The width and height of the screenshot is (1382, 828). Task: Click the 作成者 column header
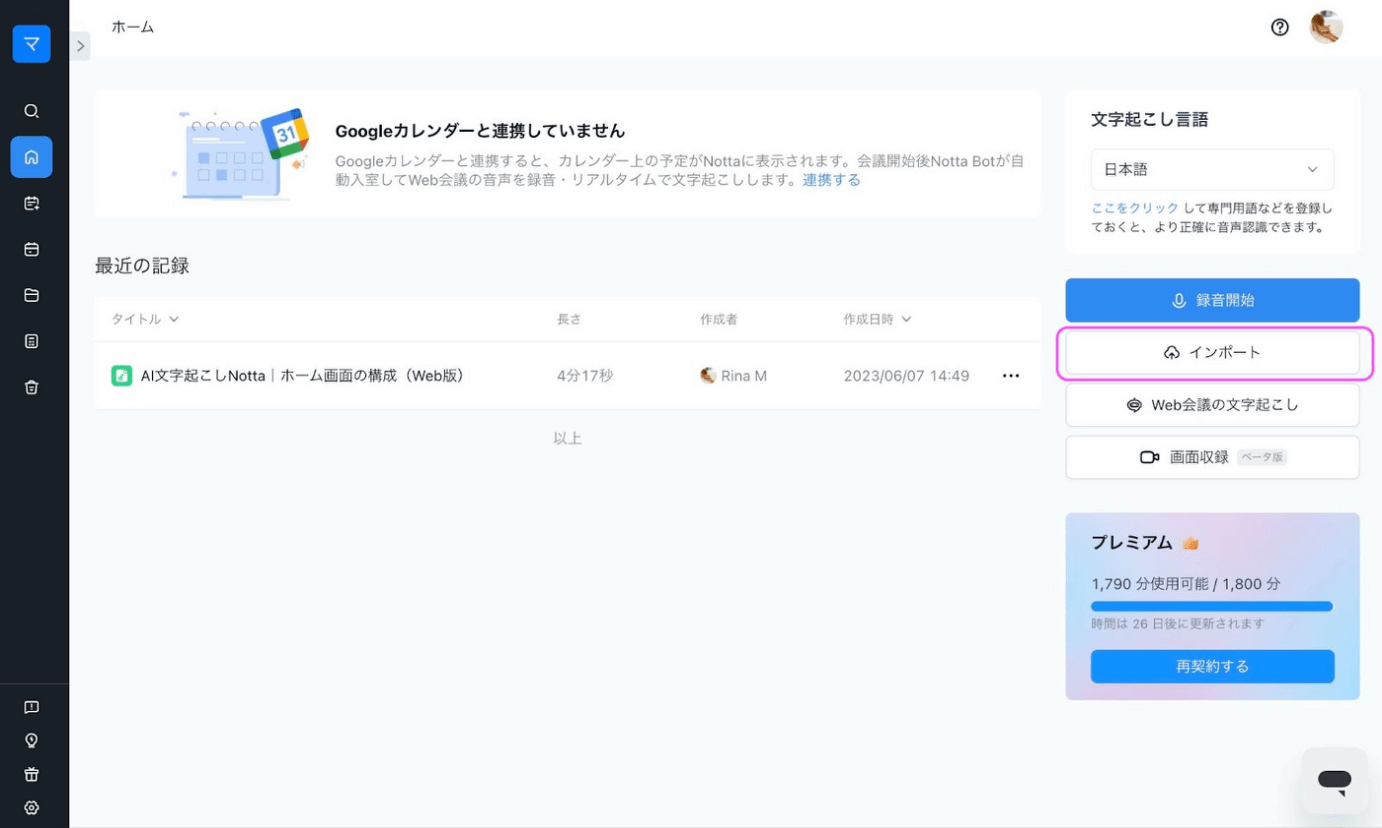point(719,319)
